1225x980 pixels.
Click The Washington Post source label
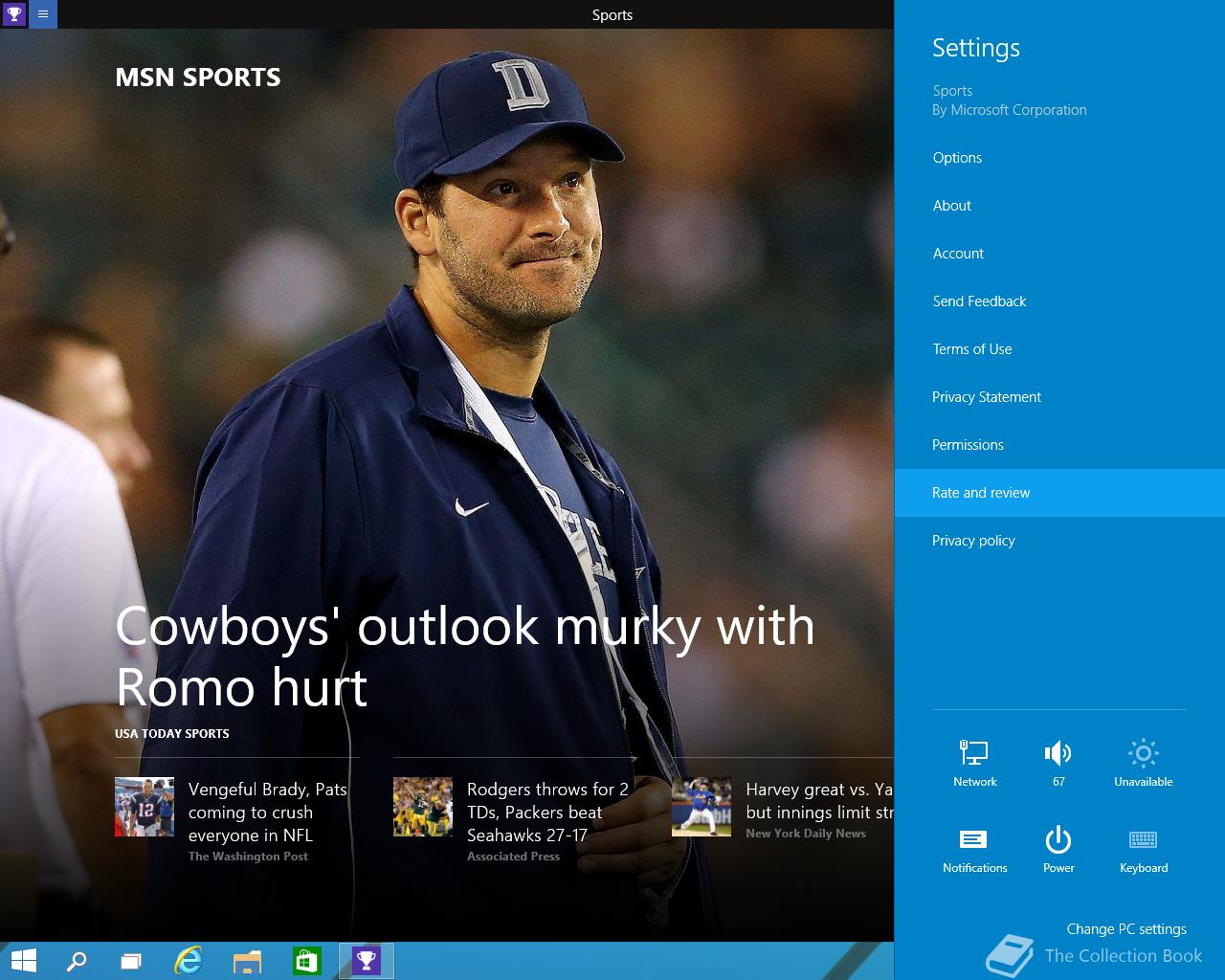point(248,857)
